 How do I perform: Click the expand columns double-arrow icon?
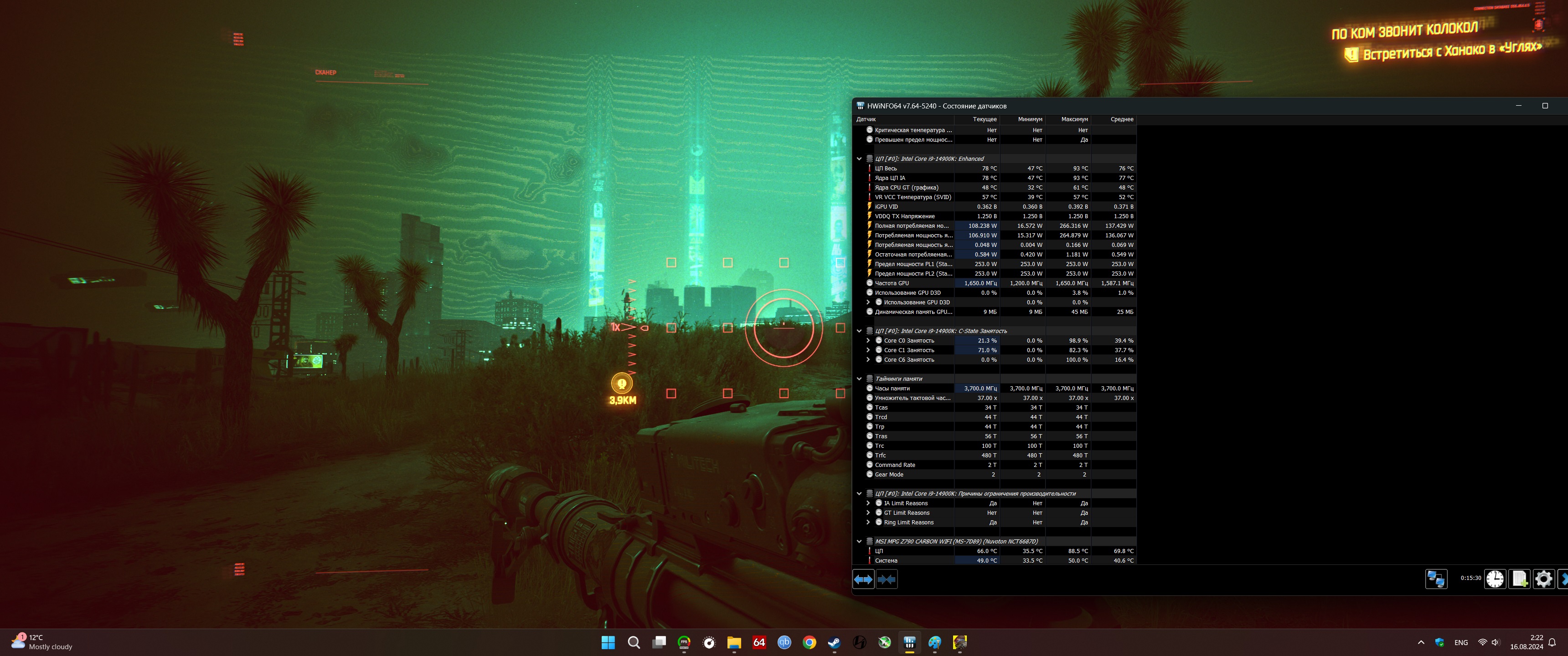point(863,579)
